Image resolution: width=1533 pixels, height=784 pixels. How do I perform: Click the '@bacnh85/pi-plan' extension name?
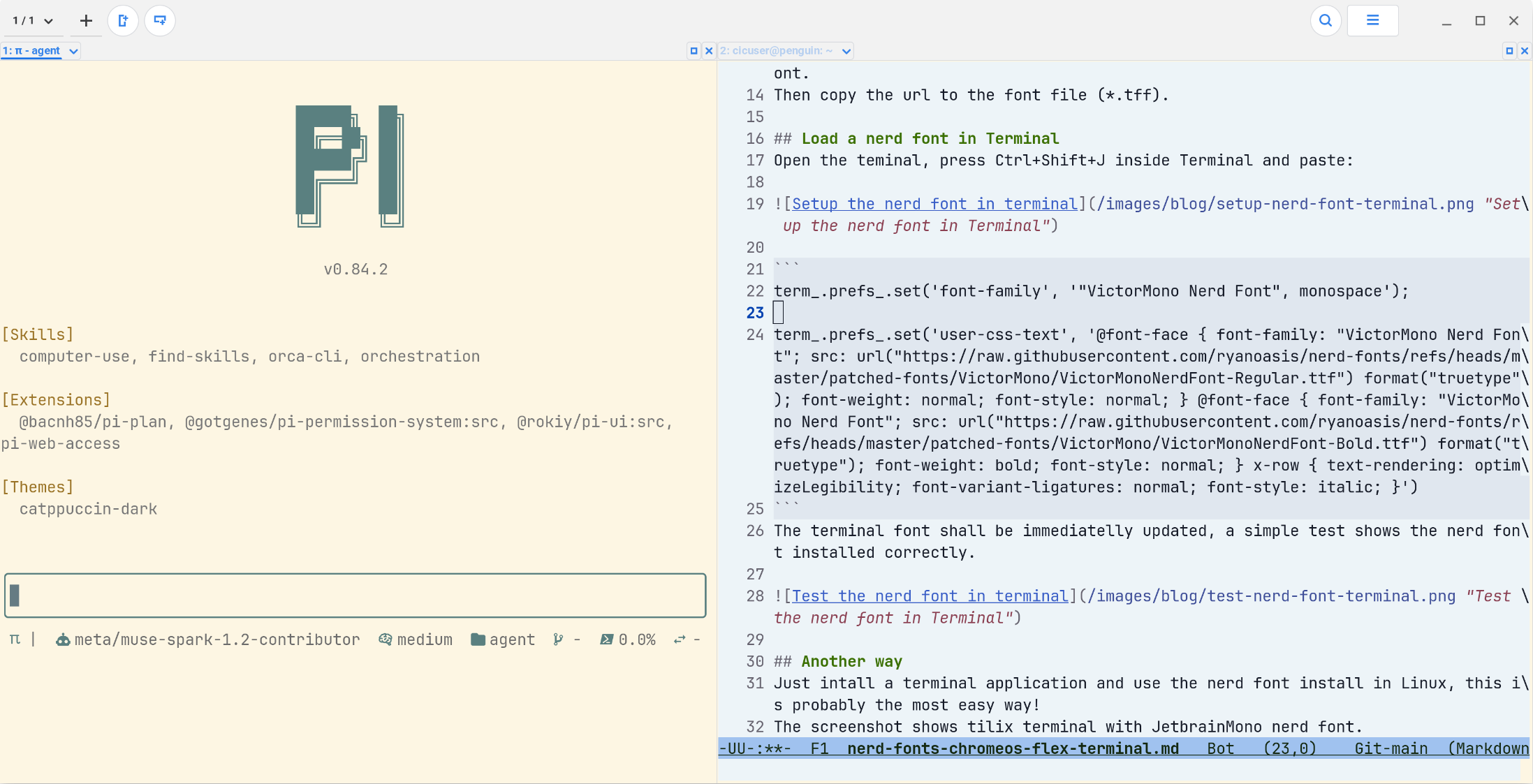coord(93,422)
